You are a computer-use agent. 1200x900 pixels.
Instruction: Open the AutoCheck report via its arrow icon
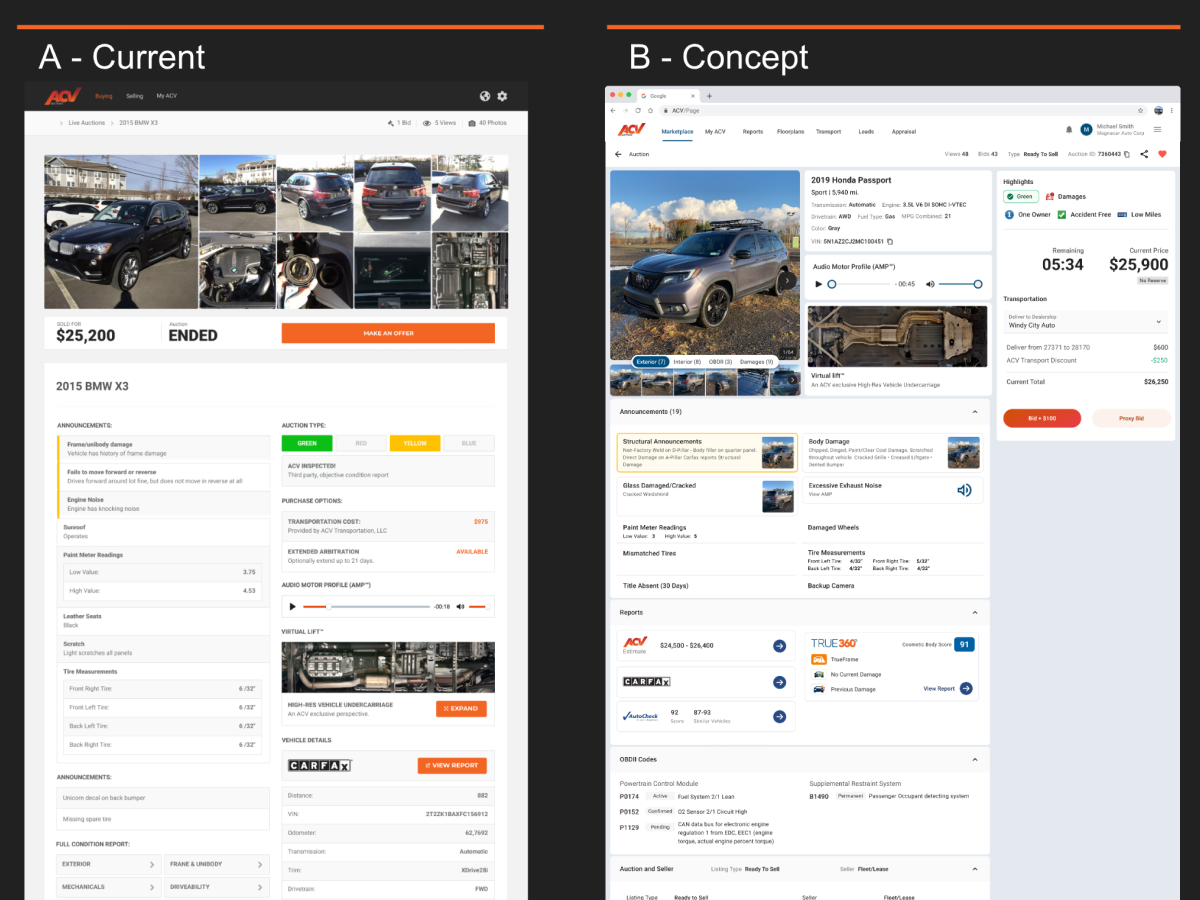tap(779, 716)
